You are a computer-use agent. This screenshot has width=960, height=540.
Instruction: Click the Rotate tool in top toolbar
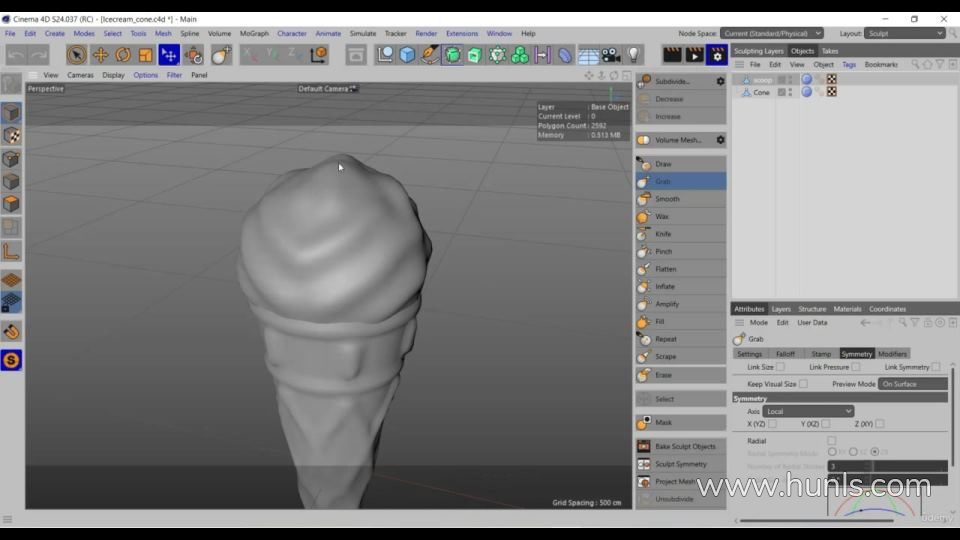[123, 55]
